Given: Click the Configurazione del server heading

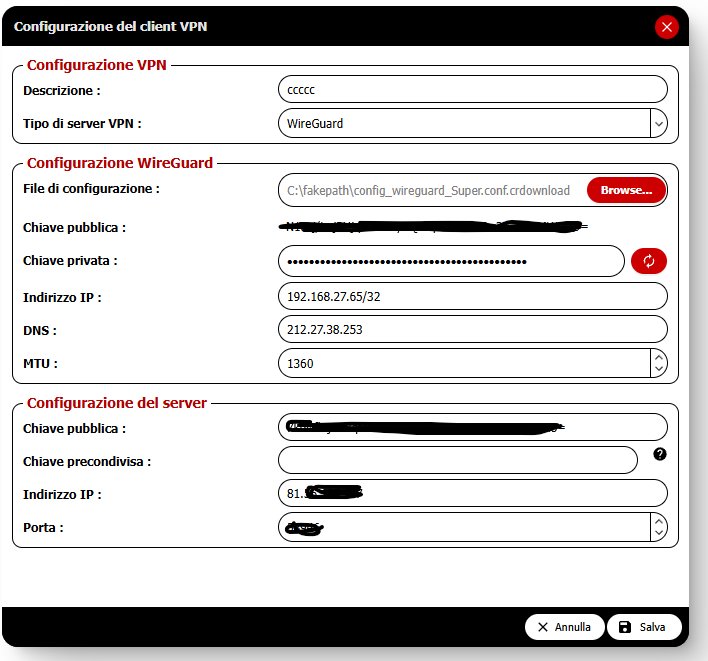Looking at the screenshot, I should coord(116,403).
